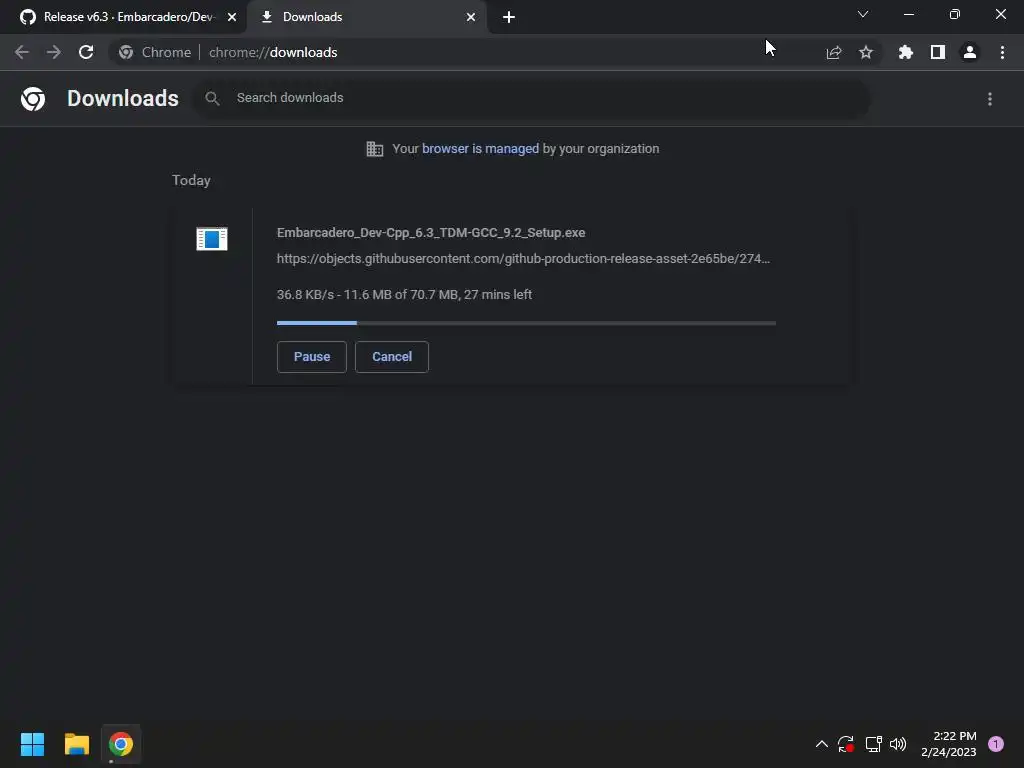
Task: Click the Chrome logo beside Downloads title
Action: [33, 99]
